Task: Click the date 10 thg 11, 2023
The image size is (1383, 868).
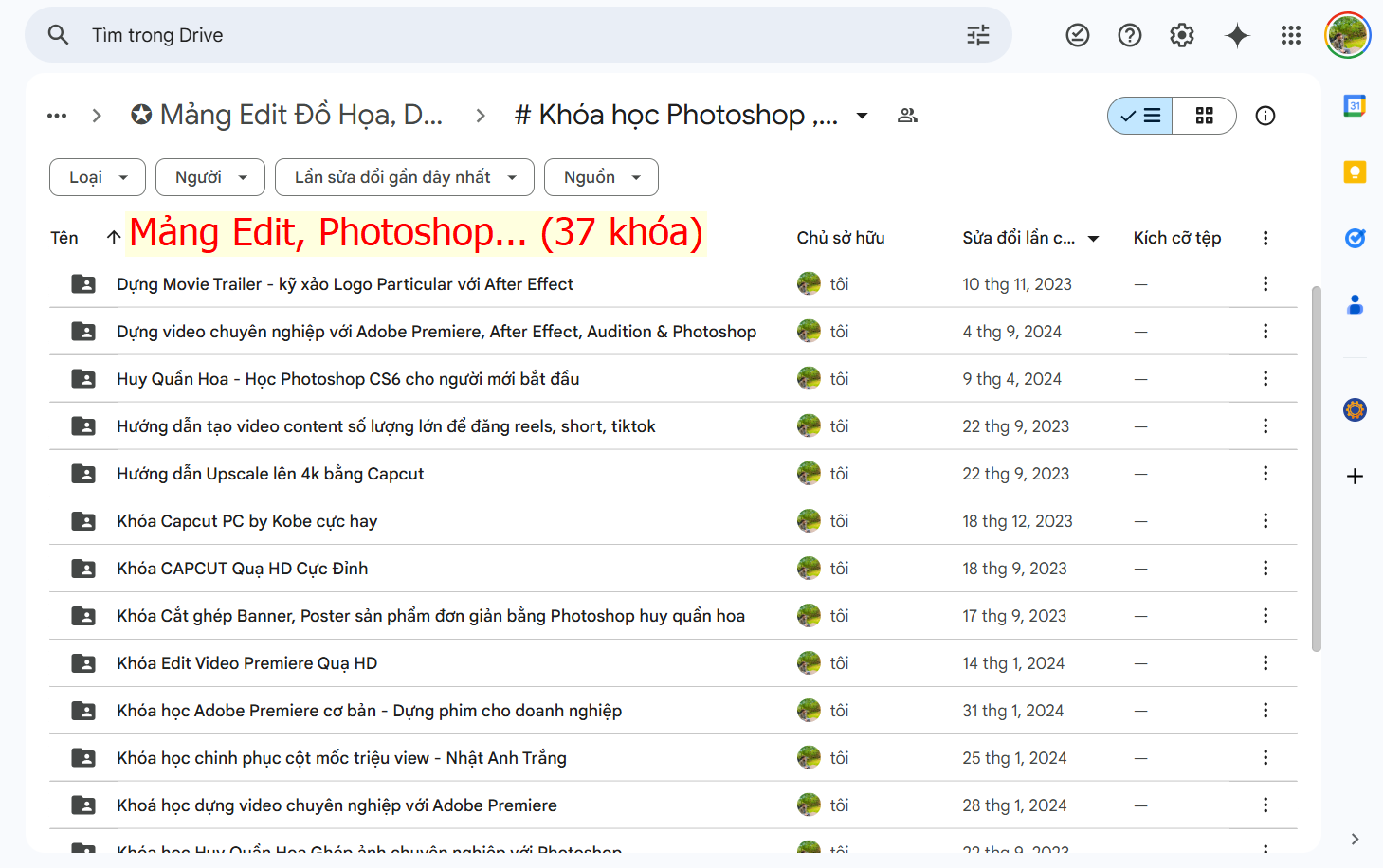Action: [1017, 284]
